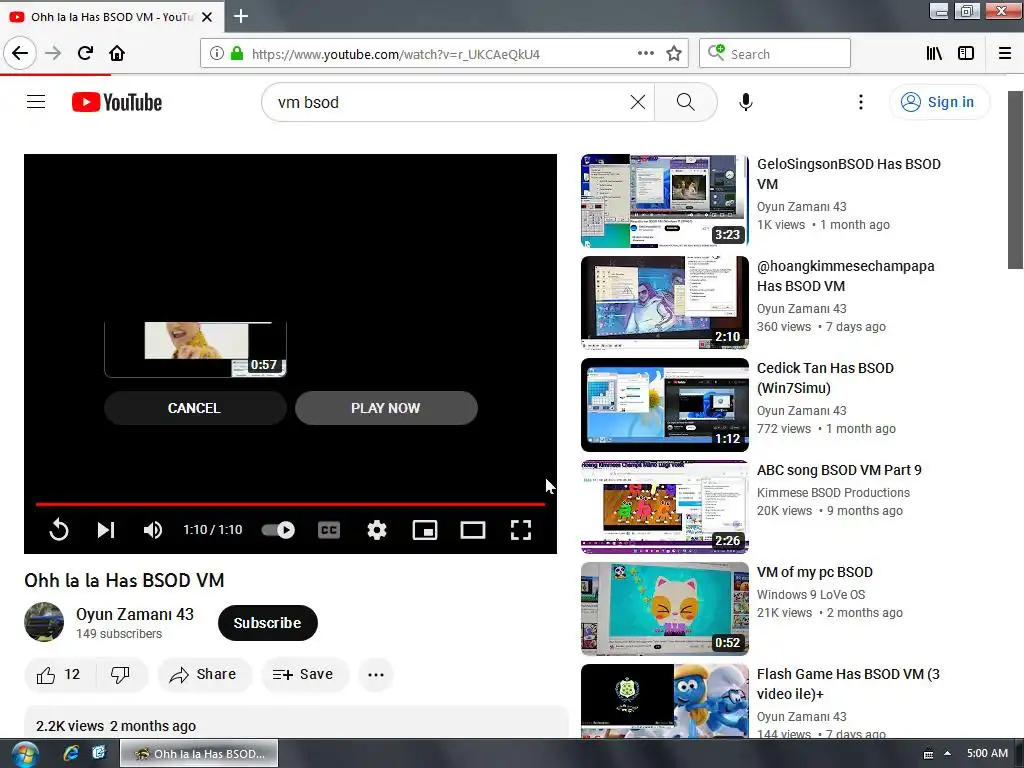1024x768 pixels.
Task: Open Flash Game Has BSOD VM video title
Action: tap(848, 684)
